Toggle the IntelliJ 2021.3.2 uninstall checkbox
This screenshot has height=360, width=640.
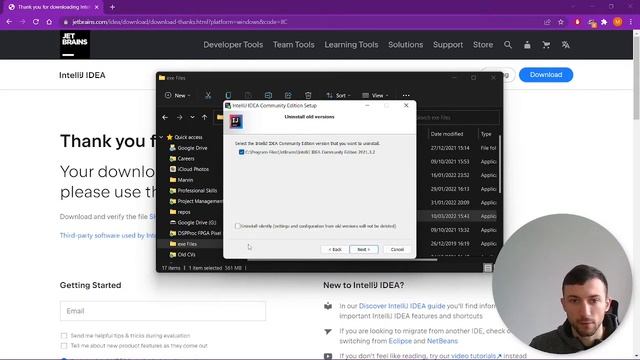[x=241, y=152]
